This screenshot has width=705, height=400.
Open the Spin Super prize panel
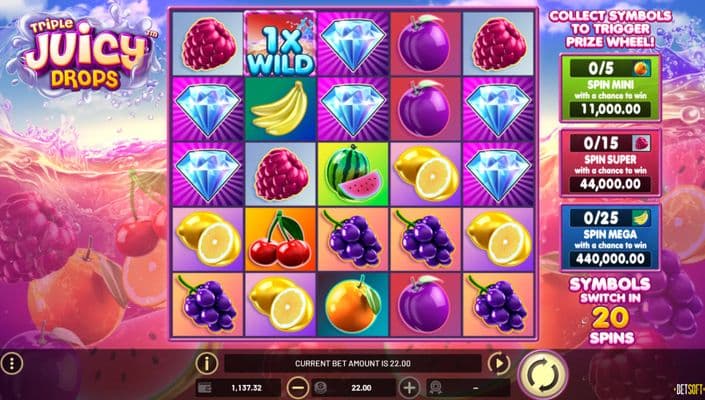click(x=610, y=163)
